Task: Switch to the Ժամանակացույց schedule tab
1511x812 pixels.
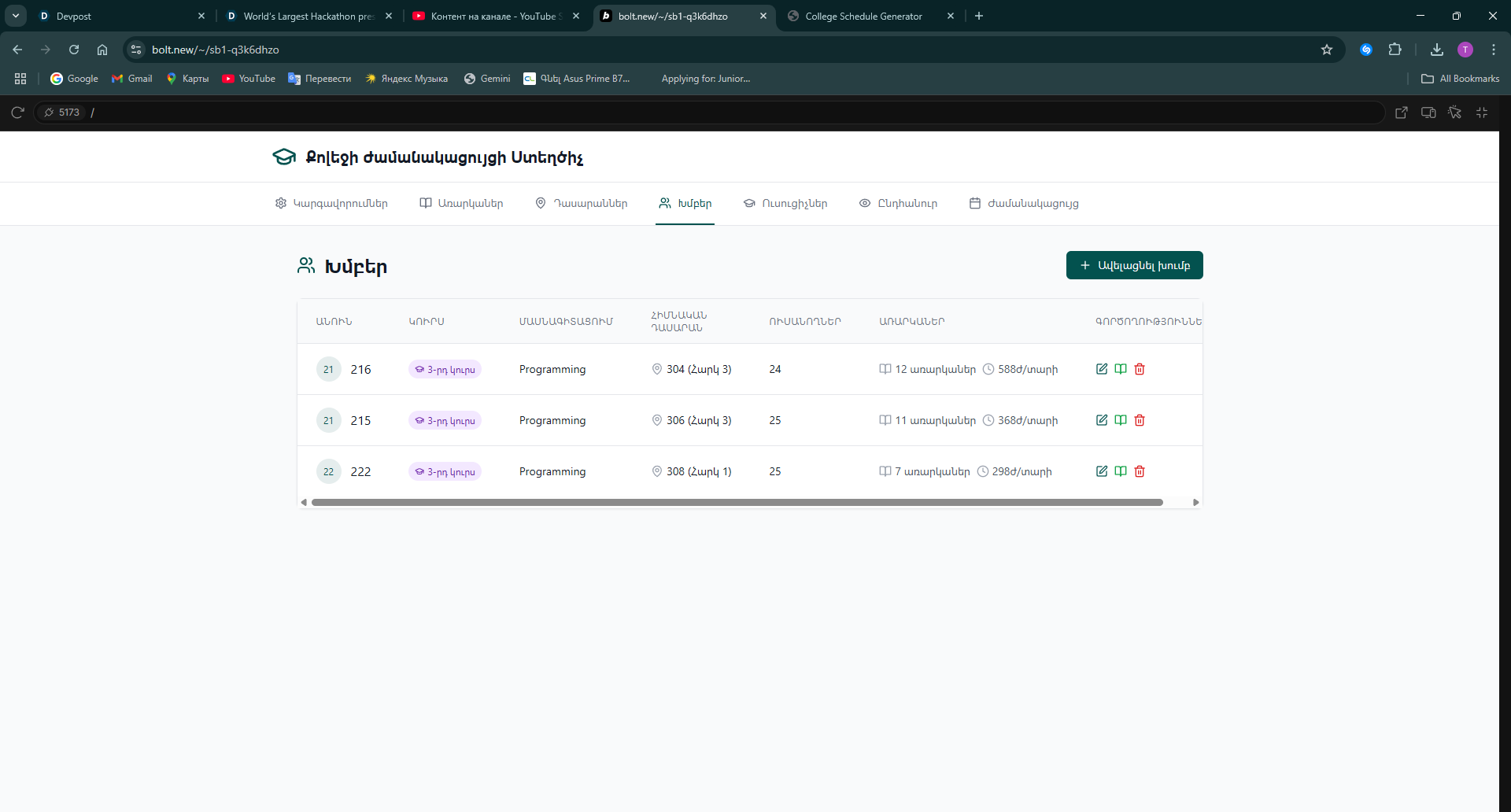Action: tap(1024, 203)
